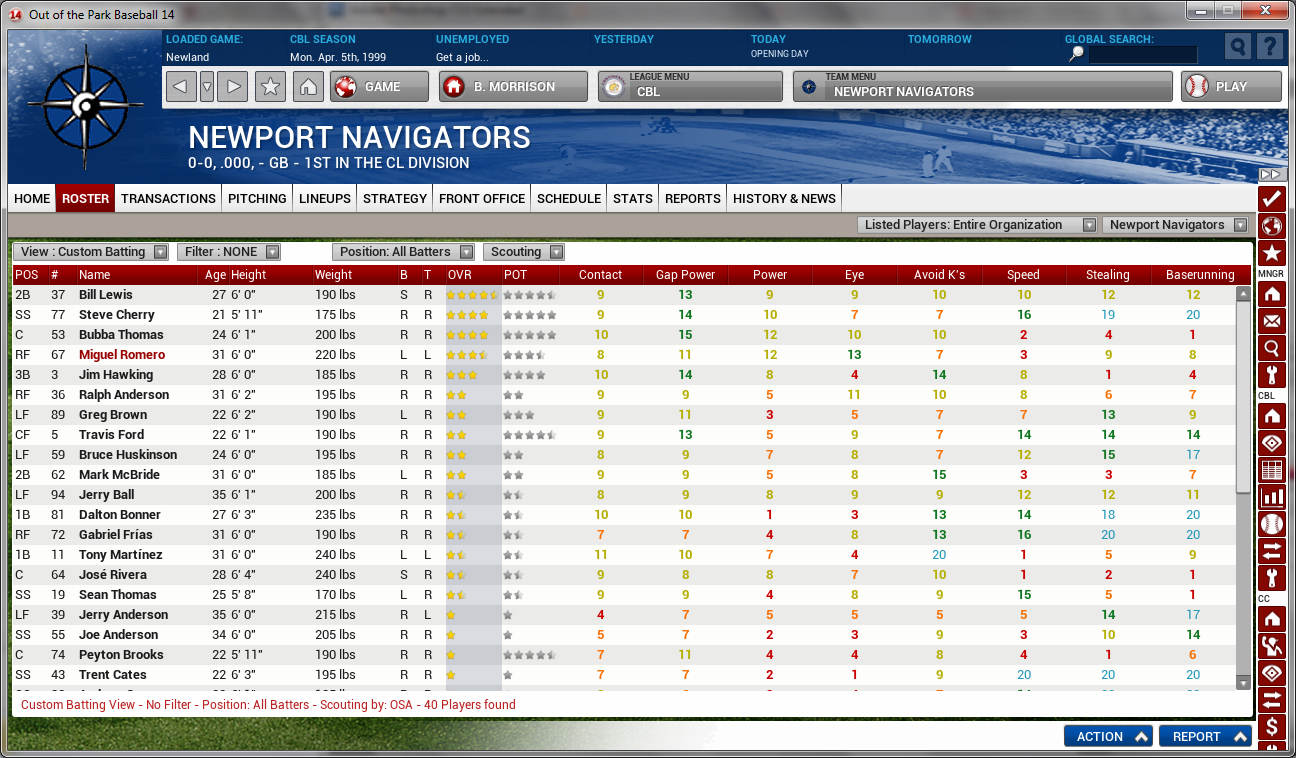The image size is (1296, 758).
Task: Click the Global Search input field
Action: (1142, 55)
